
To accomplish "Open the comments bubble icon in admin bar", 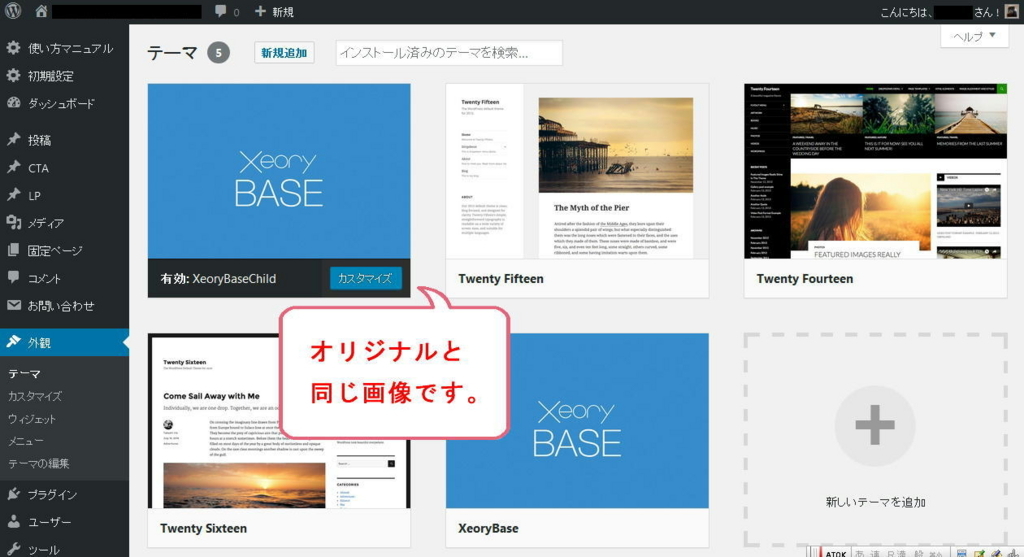I will [221, 11].
